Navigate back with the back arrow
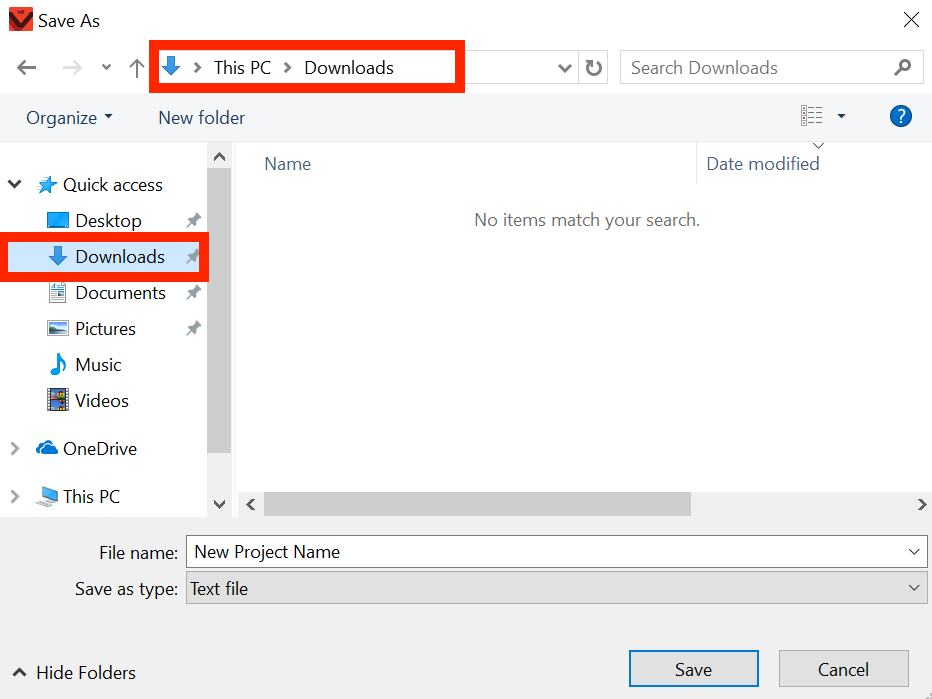The height and width of the screenshot is (699, 932). tap(26, 67)
